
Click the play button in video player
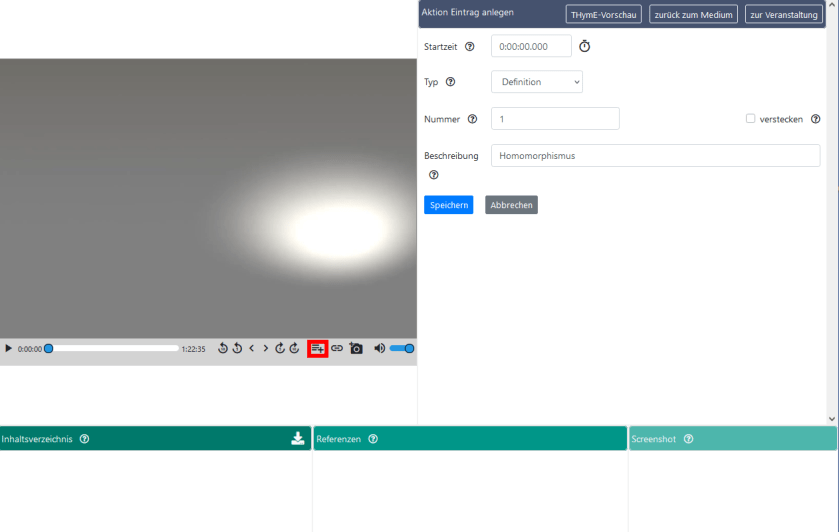9,349
